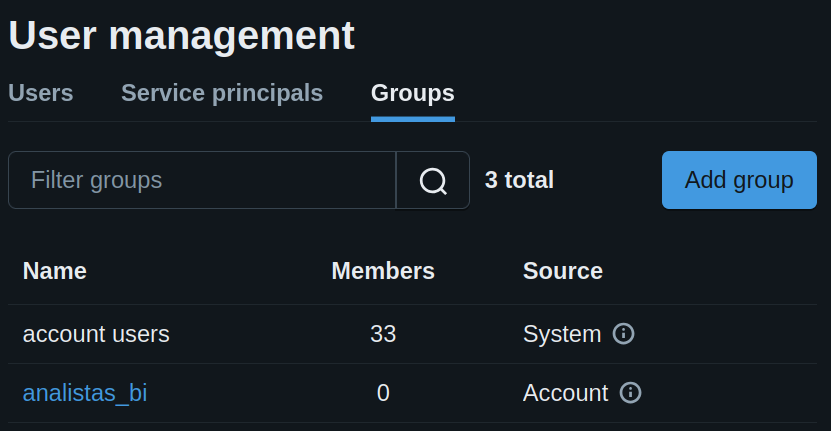The width and height of the screenshot is (831, 431).
Task: Open the analistas_bi group link
Action: (85, 393)
